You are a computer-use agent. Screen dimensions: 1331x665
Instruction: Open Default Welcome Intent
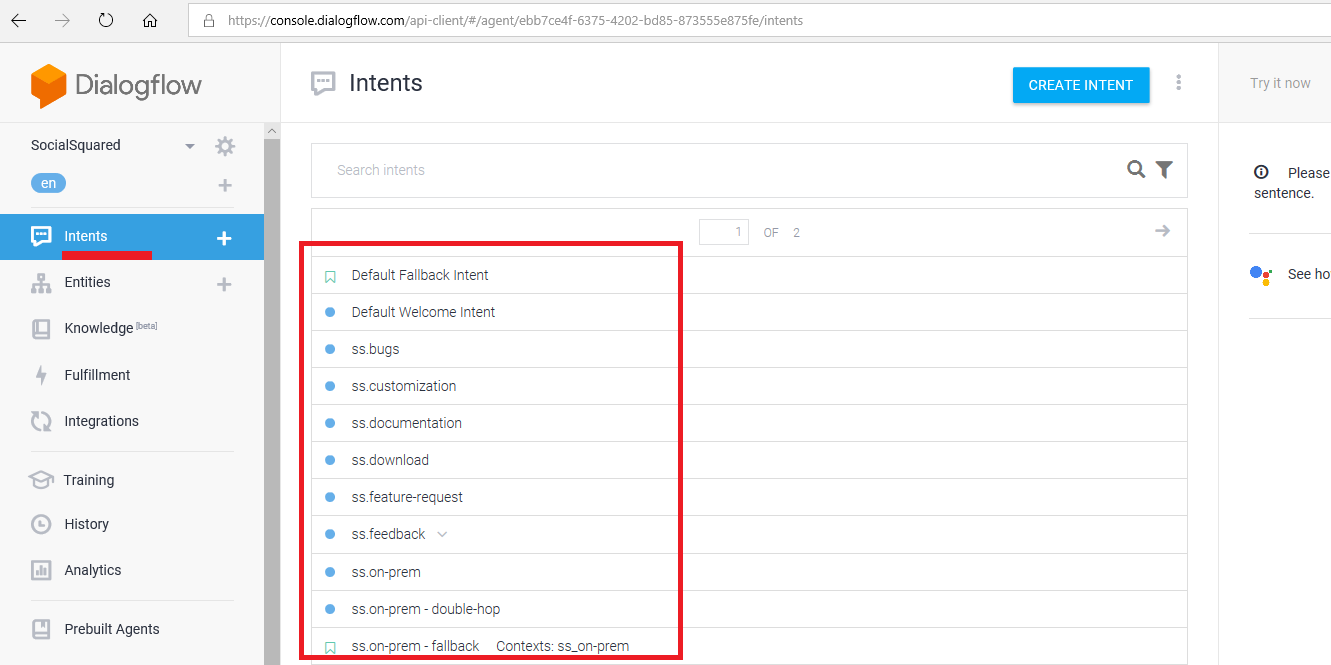423,312
